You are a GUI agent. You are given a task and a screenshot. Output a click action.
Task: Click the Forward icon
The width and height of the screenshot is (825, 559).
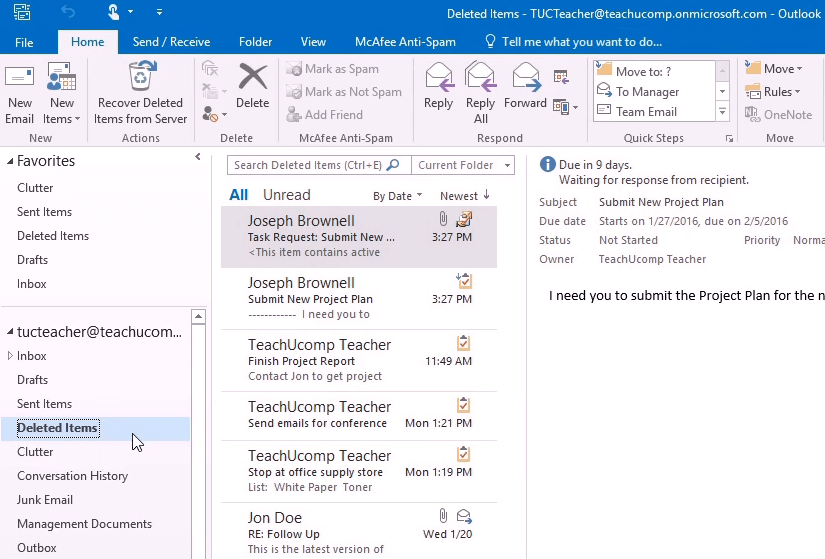[526, 77]
